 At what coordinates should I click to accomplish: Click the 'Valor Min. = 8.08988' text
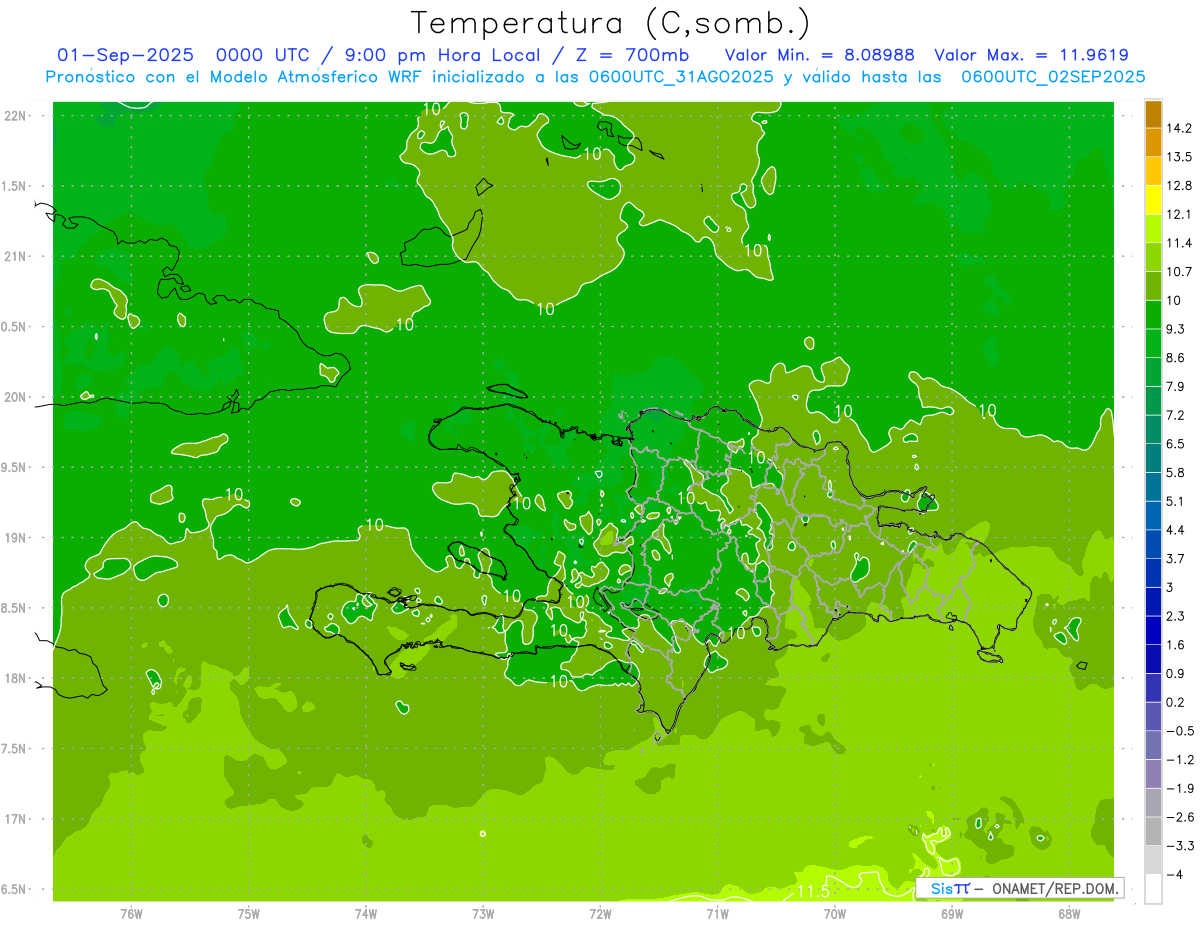pyautogui.click(x=819, y=55)
